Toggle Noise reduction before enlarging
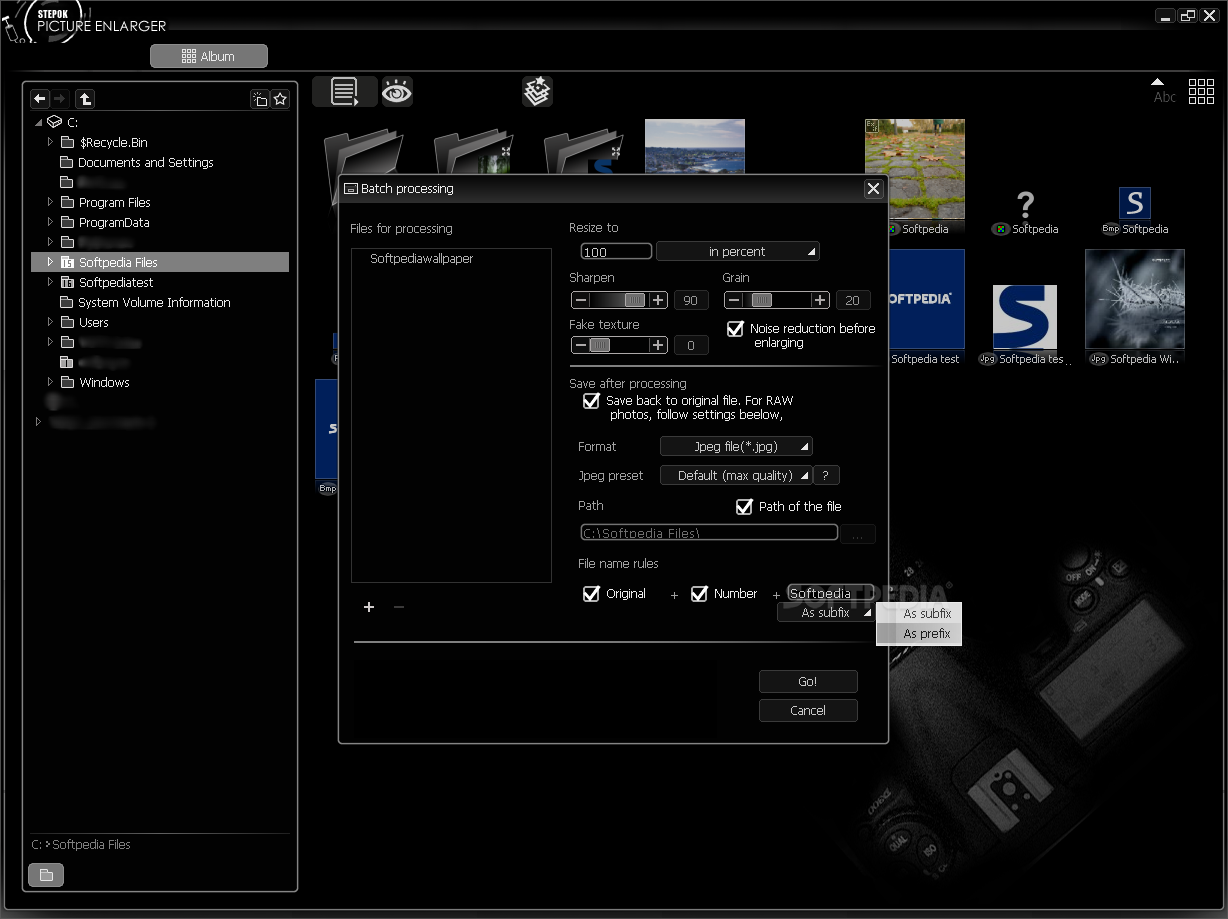 [735, 328]
